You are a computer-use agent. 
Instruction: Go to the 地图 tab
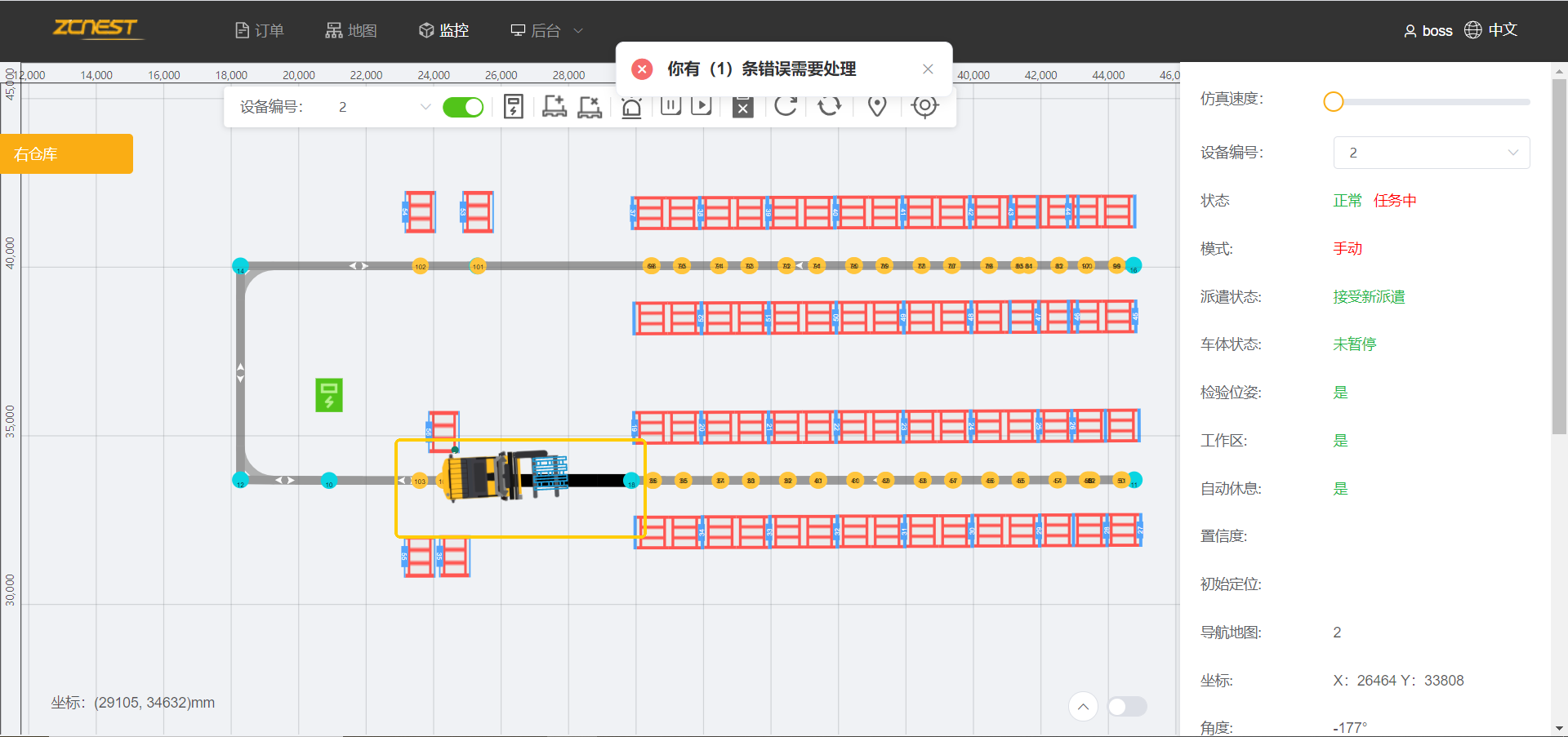pyautogui.click(x=351, y=30)
